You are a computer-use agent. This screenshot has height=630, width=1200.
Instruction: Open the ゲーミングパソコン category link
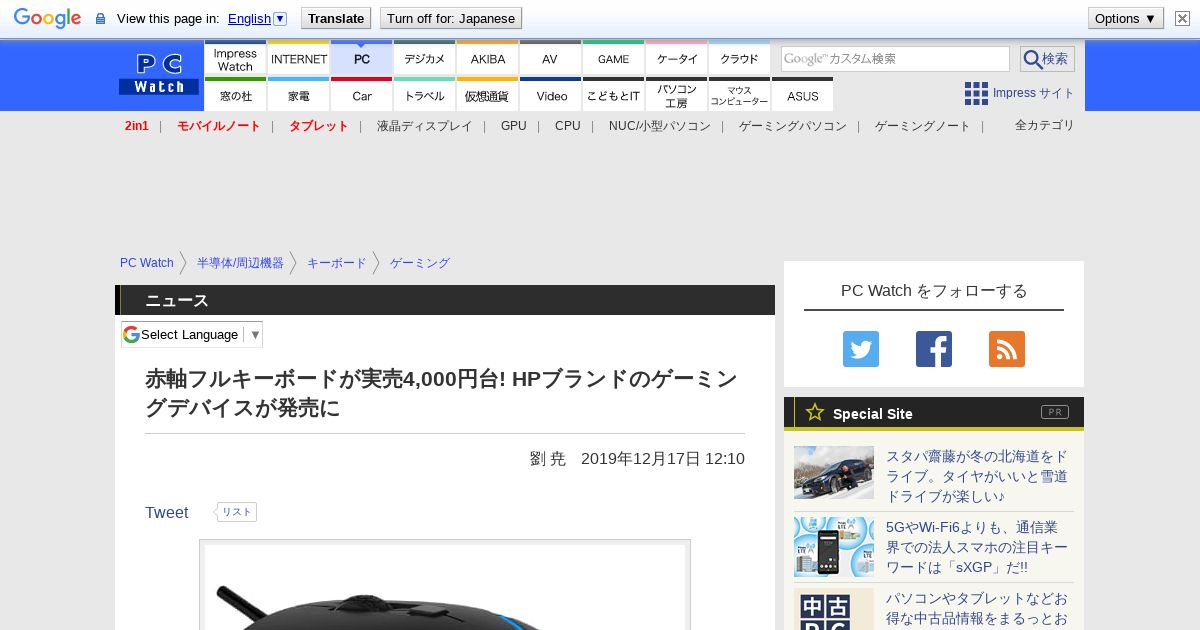[x=793, y=126]
